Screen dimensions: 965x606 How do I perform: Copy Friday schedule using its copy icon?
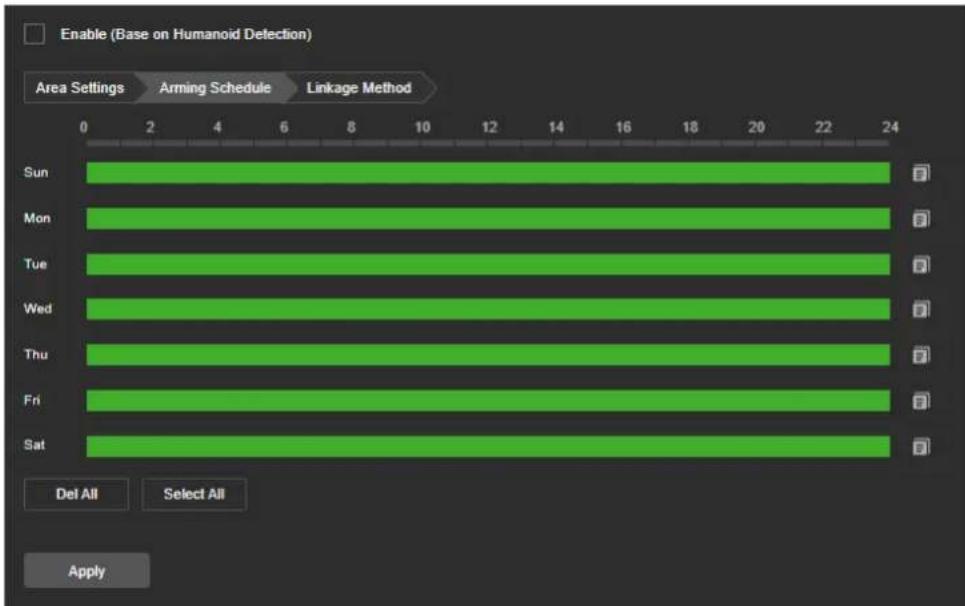point(921,401)
